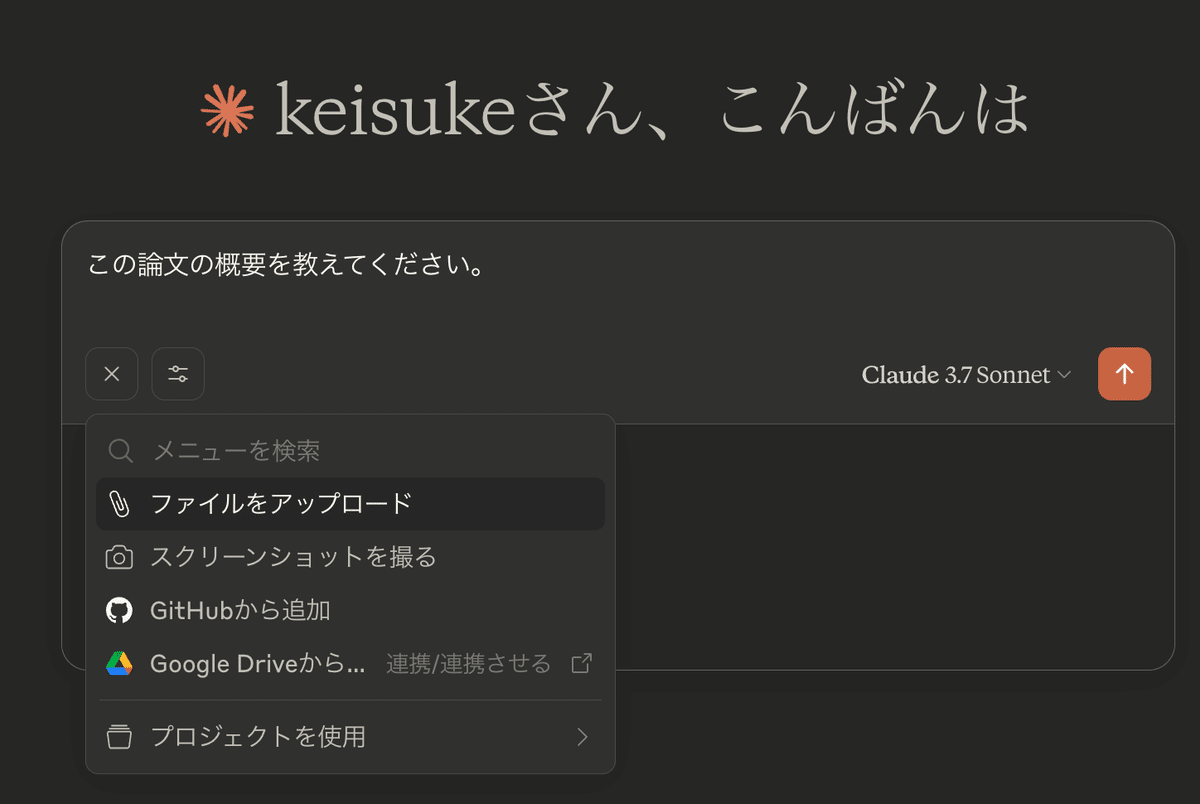Open the tools settings sliders icon
The image size is (1200, 804).
178,373
